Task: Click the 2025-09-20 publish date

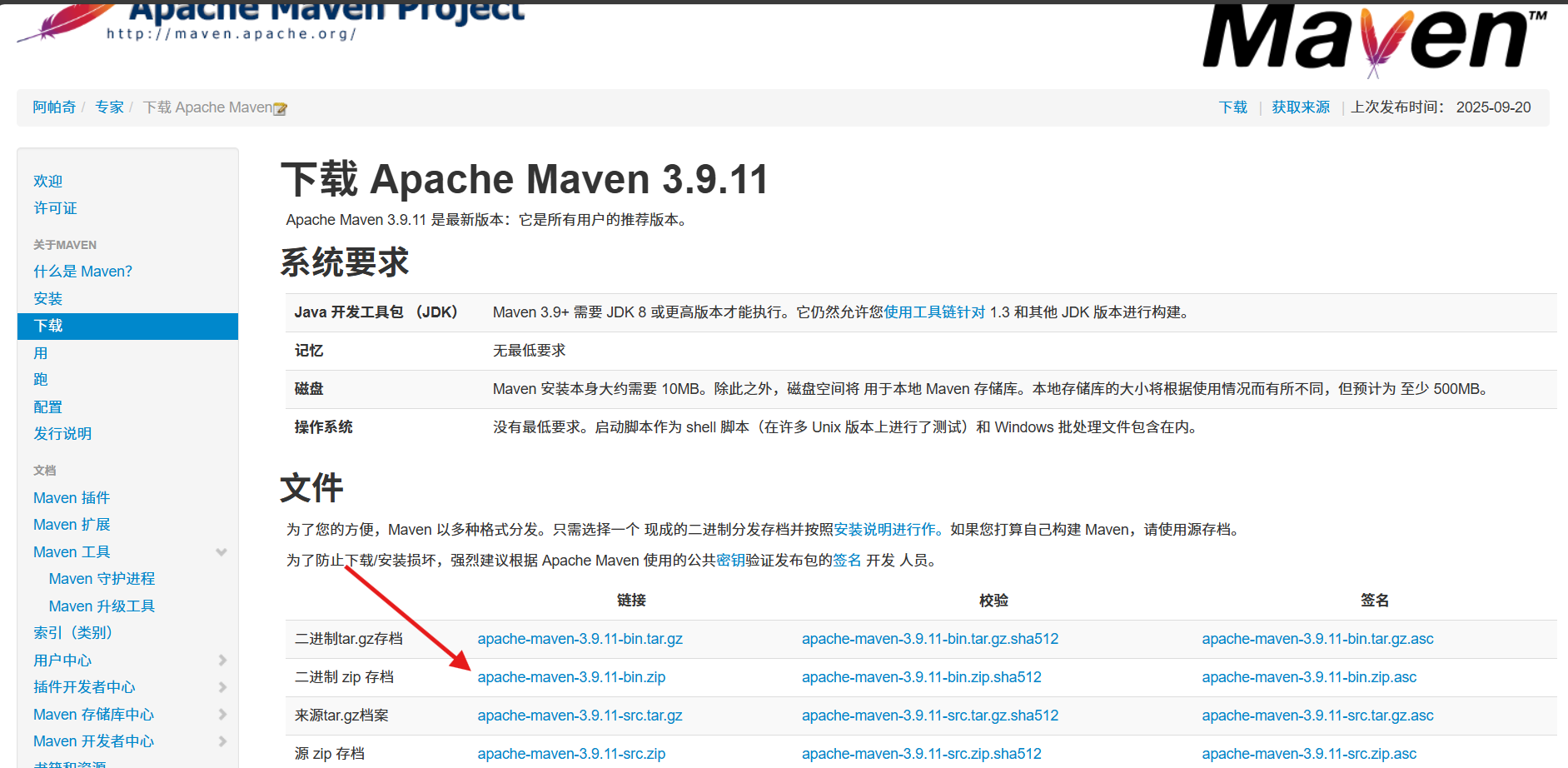Action: (1493, 107)
